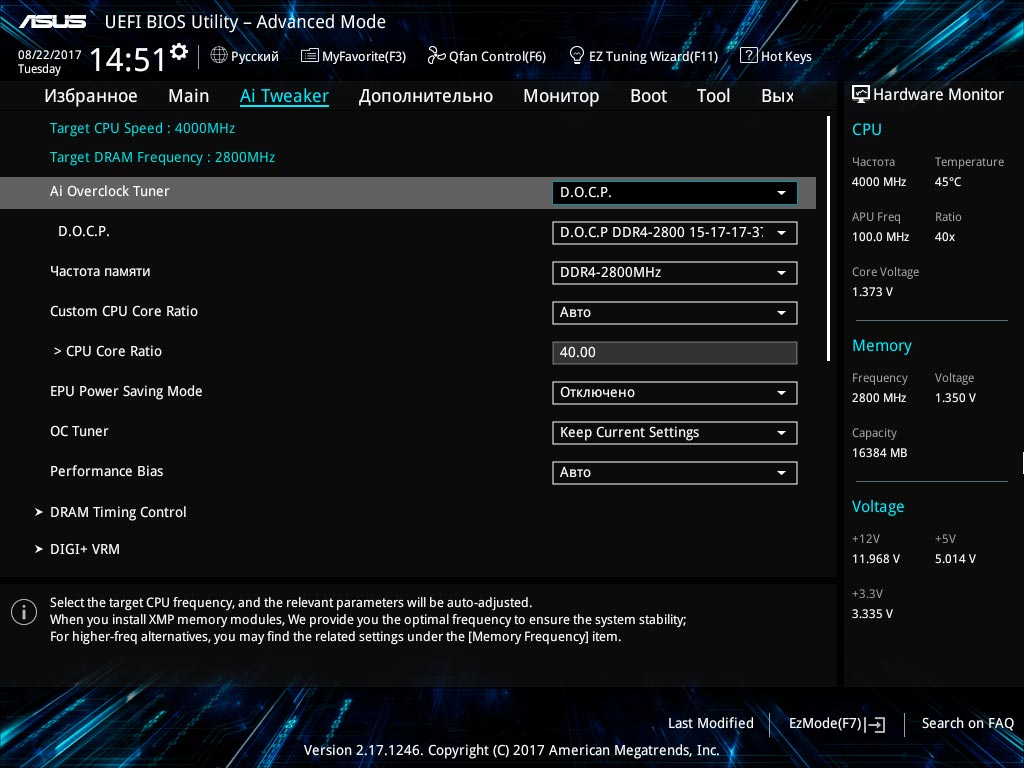This screenshot has width=1024, height=768.
Task: Open the Ai Overclock Tuner dropdown
Action: pyautogui.click(x=675, y=193)
